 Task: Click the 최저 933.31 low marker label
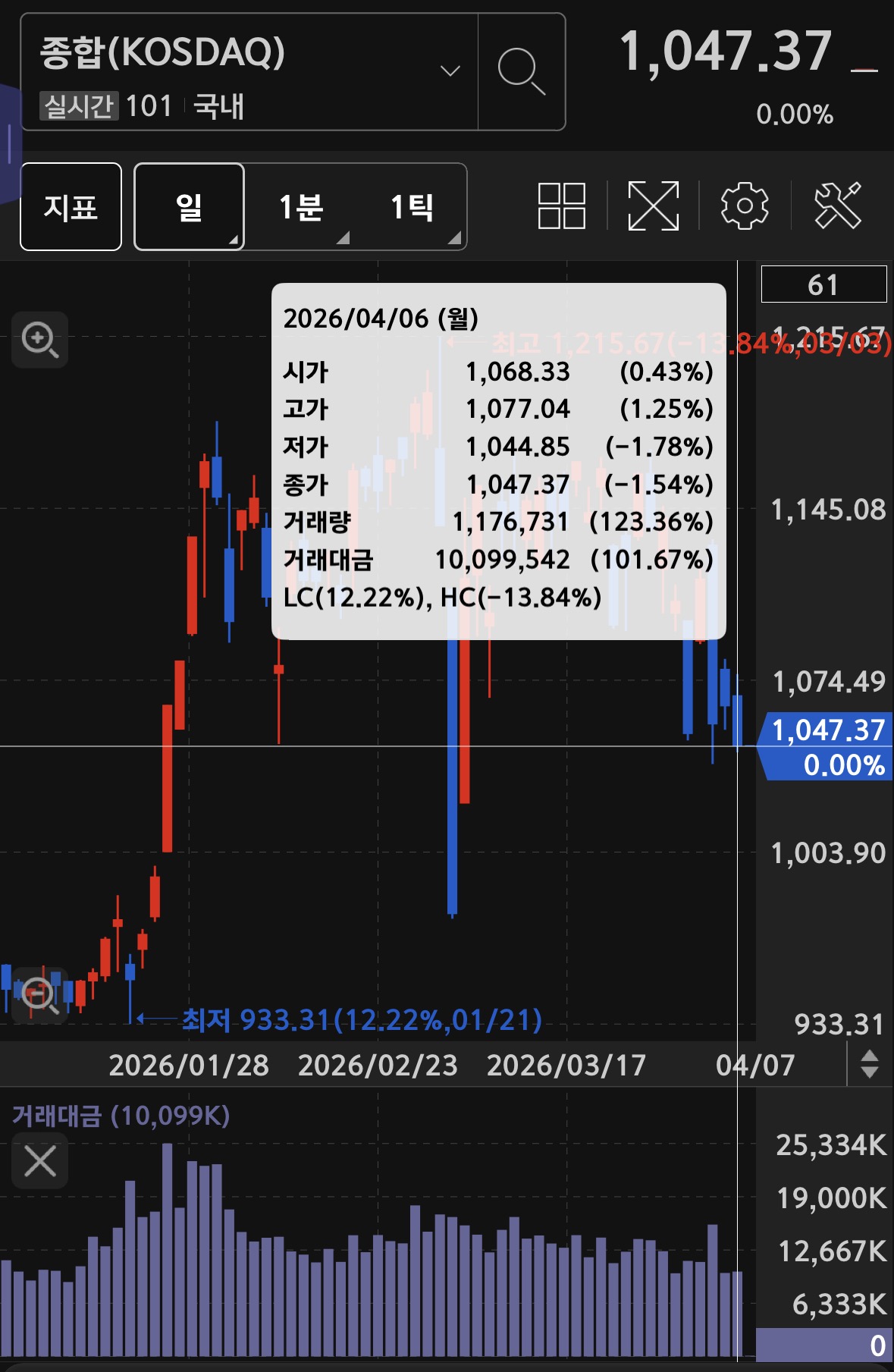362,1020
